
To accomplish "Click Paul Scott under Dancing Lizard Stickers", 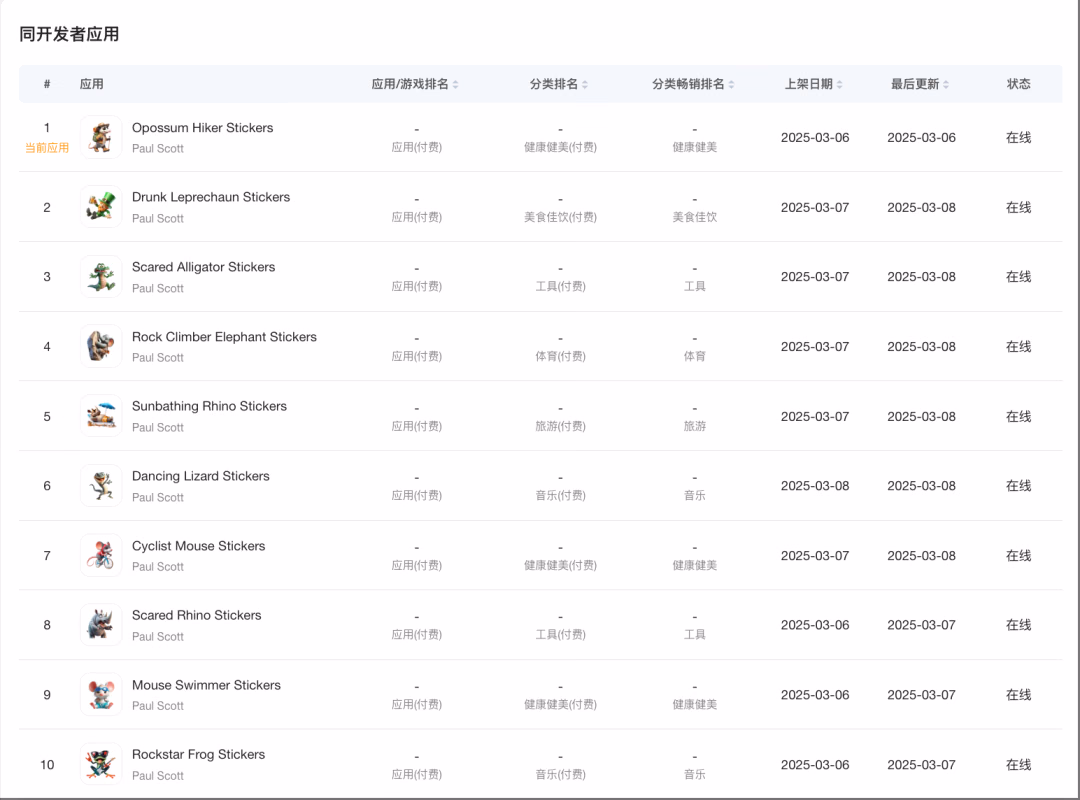I will (x=158, y=498).
